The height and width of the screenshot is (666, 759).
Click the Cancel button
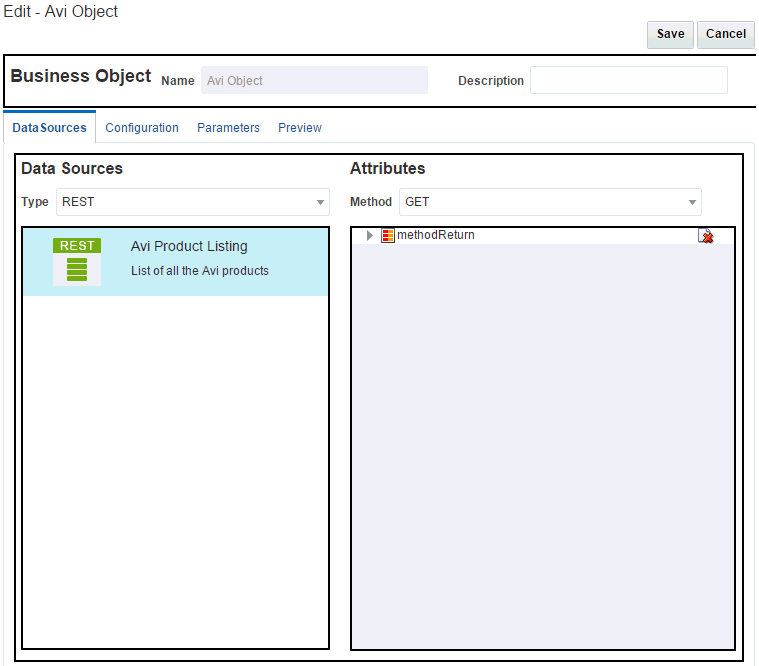coord(725,34)
